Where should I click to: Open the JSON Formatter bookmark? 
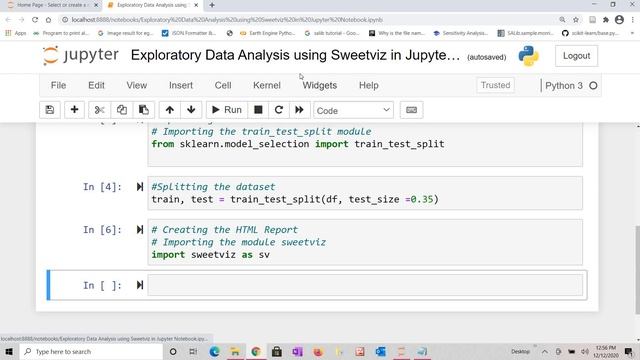189,33
